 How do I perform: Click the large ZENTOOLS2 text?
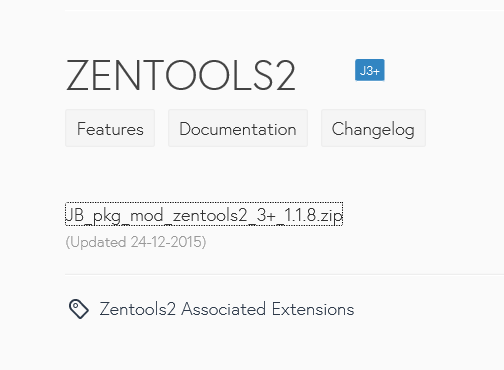(181, 75)
